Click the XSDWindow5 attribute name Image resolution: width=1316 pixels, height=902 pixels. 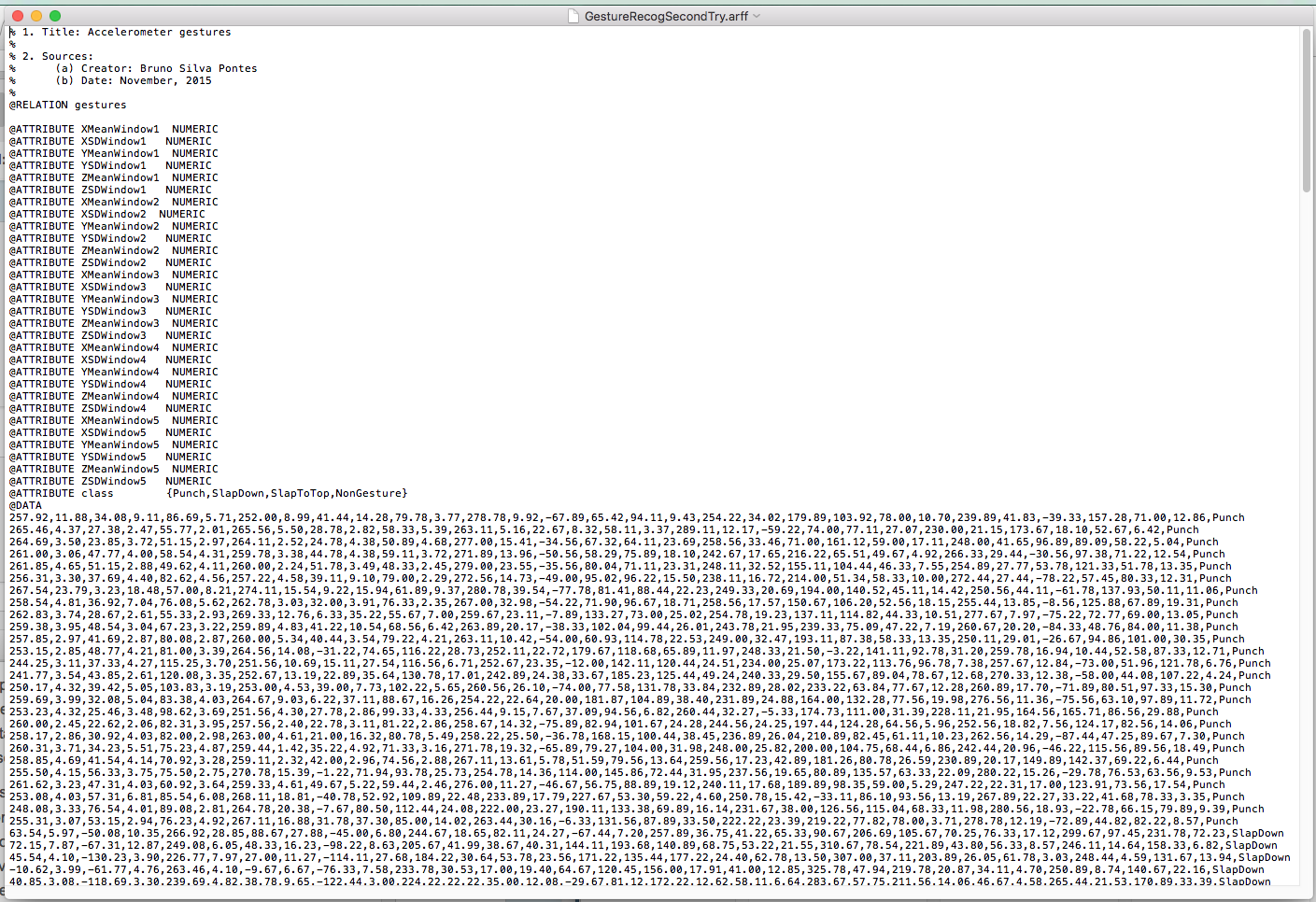pyautogui.click(x=113, y=432)
